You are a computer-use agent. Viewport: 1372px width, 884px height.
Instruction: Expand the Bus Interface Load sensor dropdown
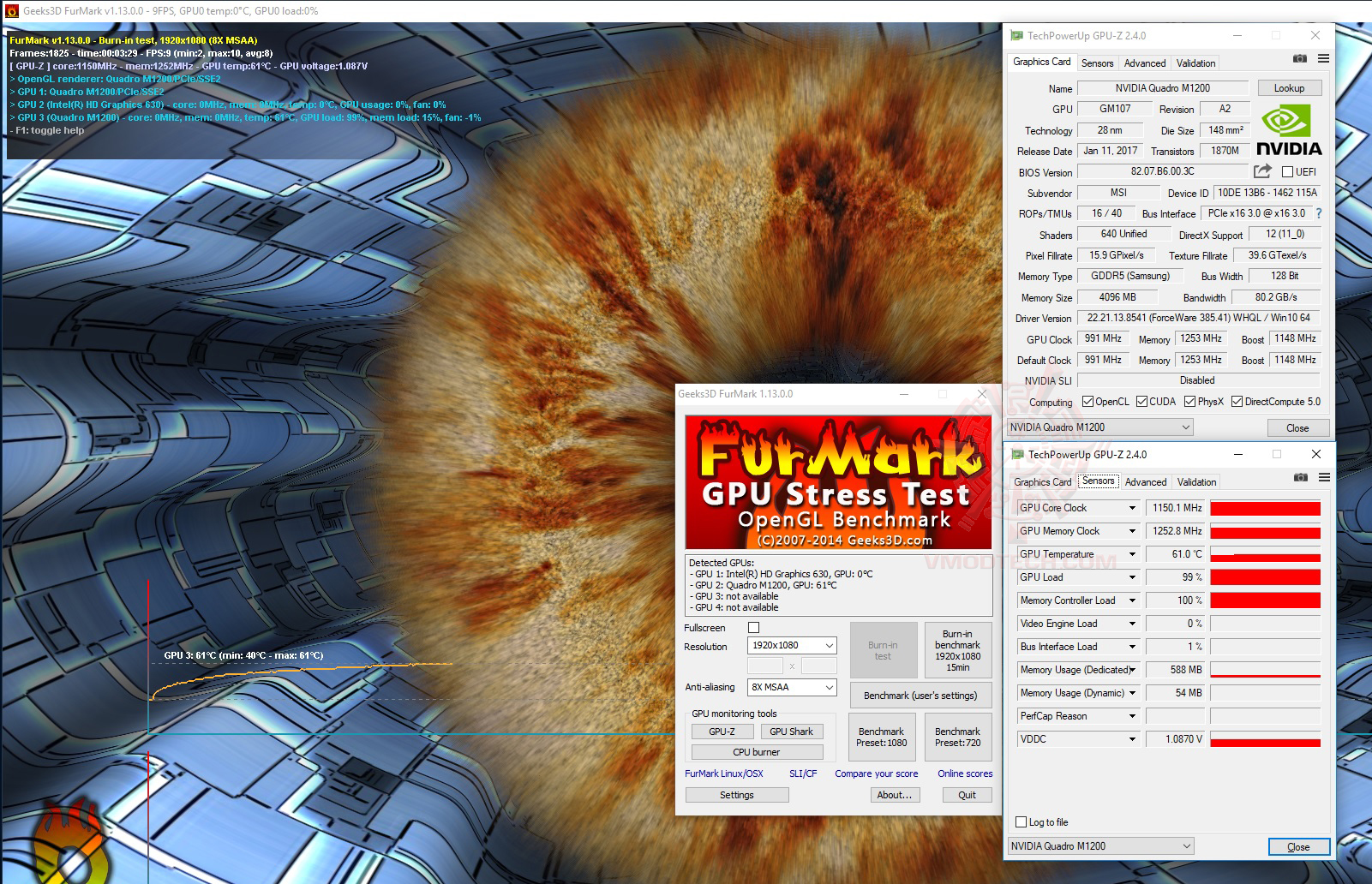click(1132, 647)
